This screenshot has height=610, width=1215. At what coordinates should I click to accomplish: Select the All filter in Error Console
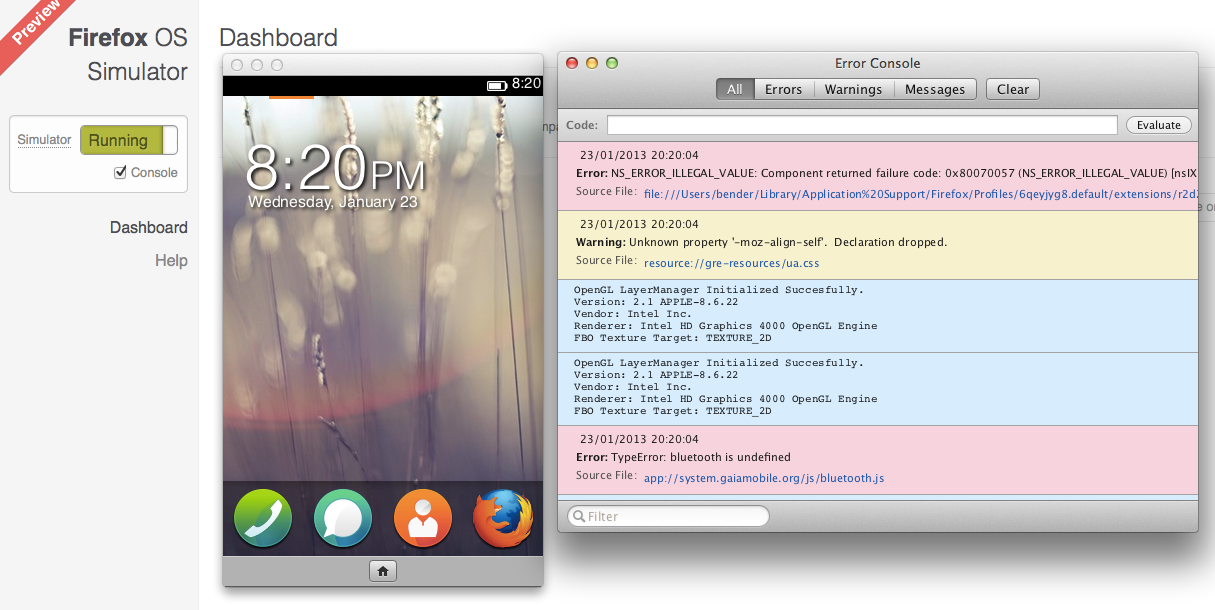pyautogui.click(x=735, y=89)
